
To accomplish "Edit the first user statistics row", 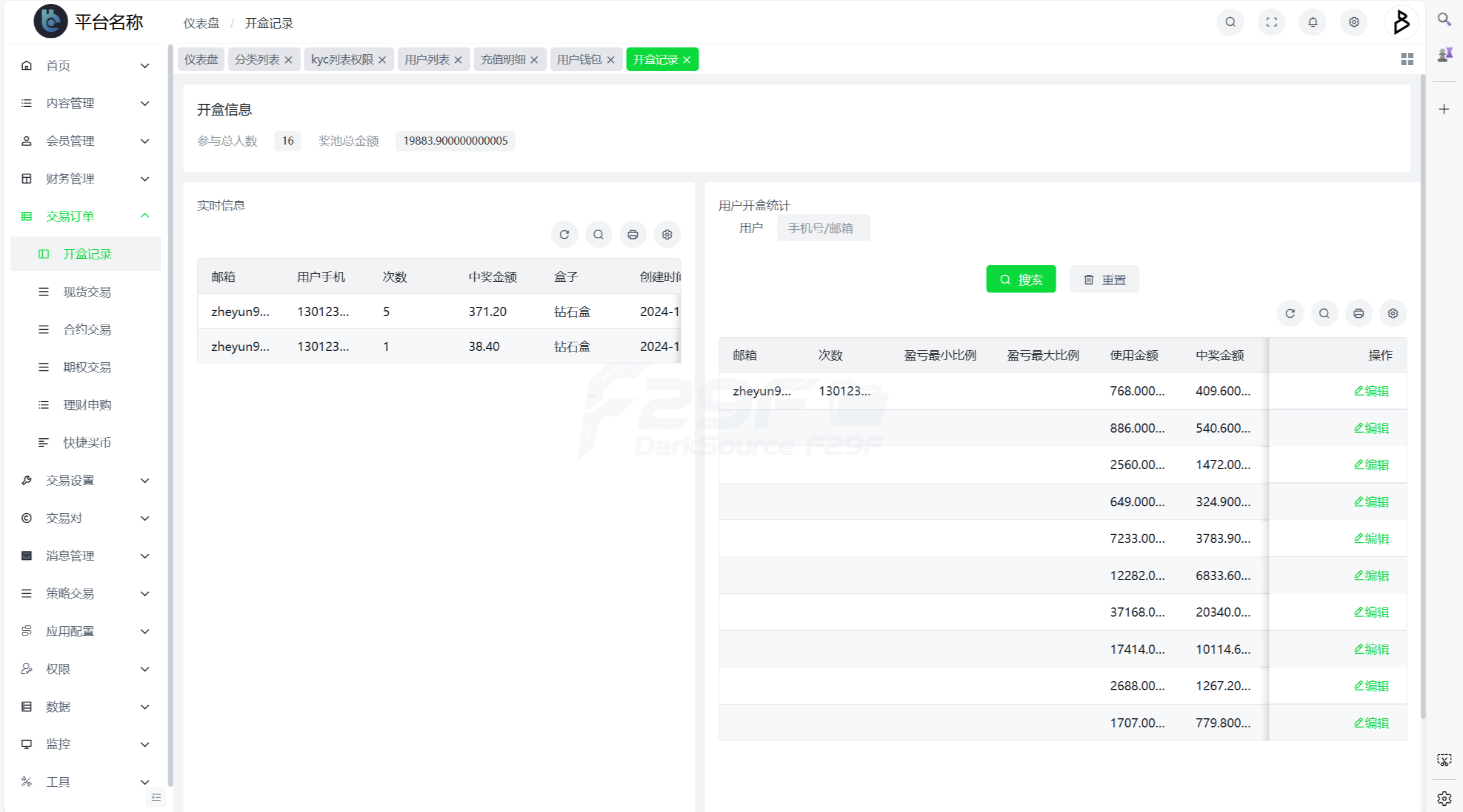I will click(1371, 391).
